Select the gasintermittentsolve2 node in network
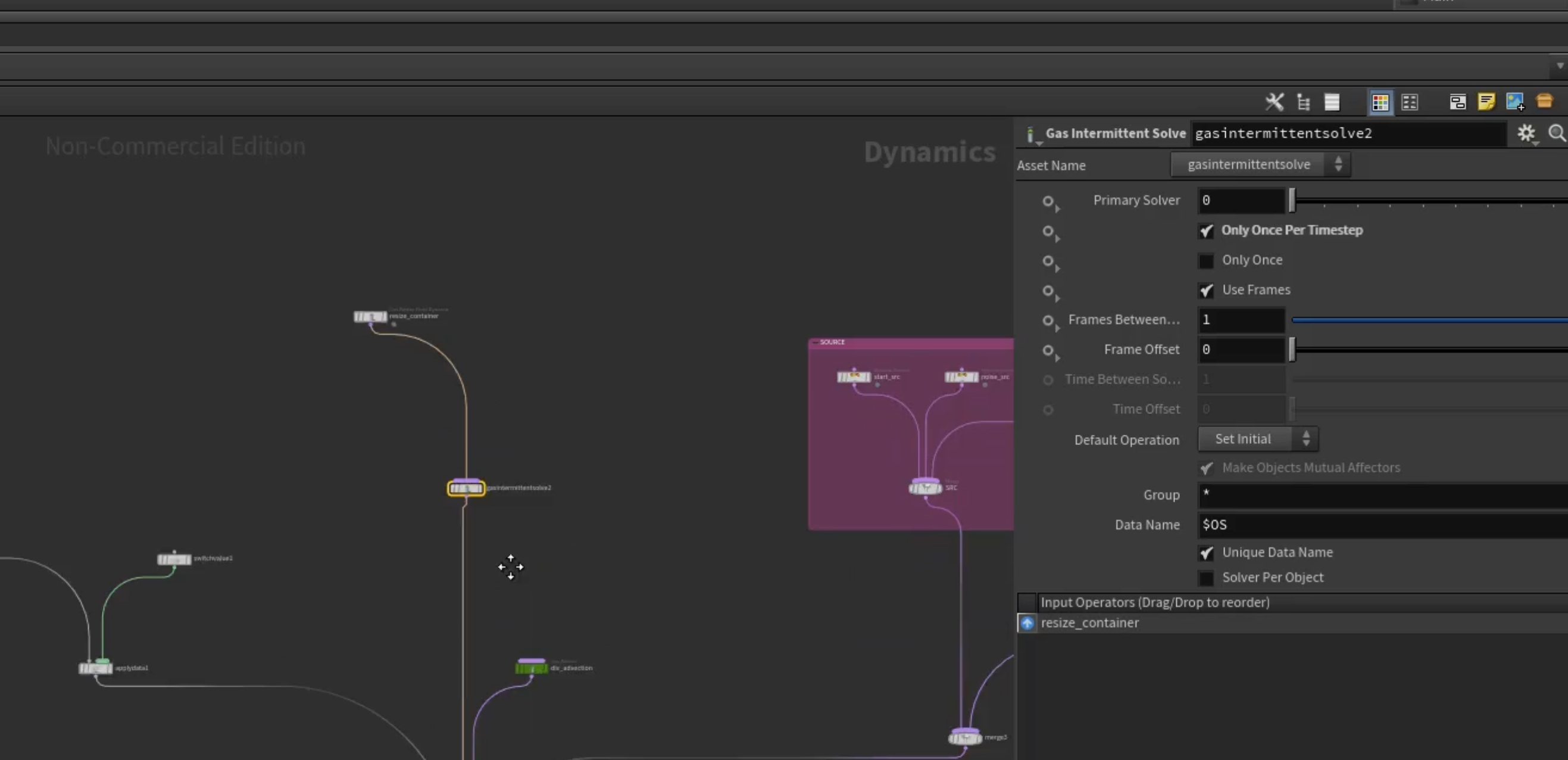Screen dimensions: 1568x760 coord(466,488)
